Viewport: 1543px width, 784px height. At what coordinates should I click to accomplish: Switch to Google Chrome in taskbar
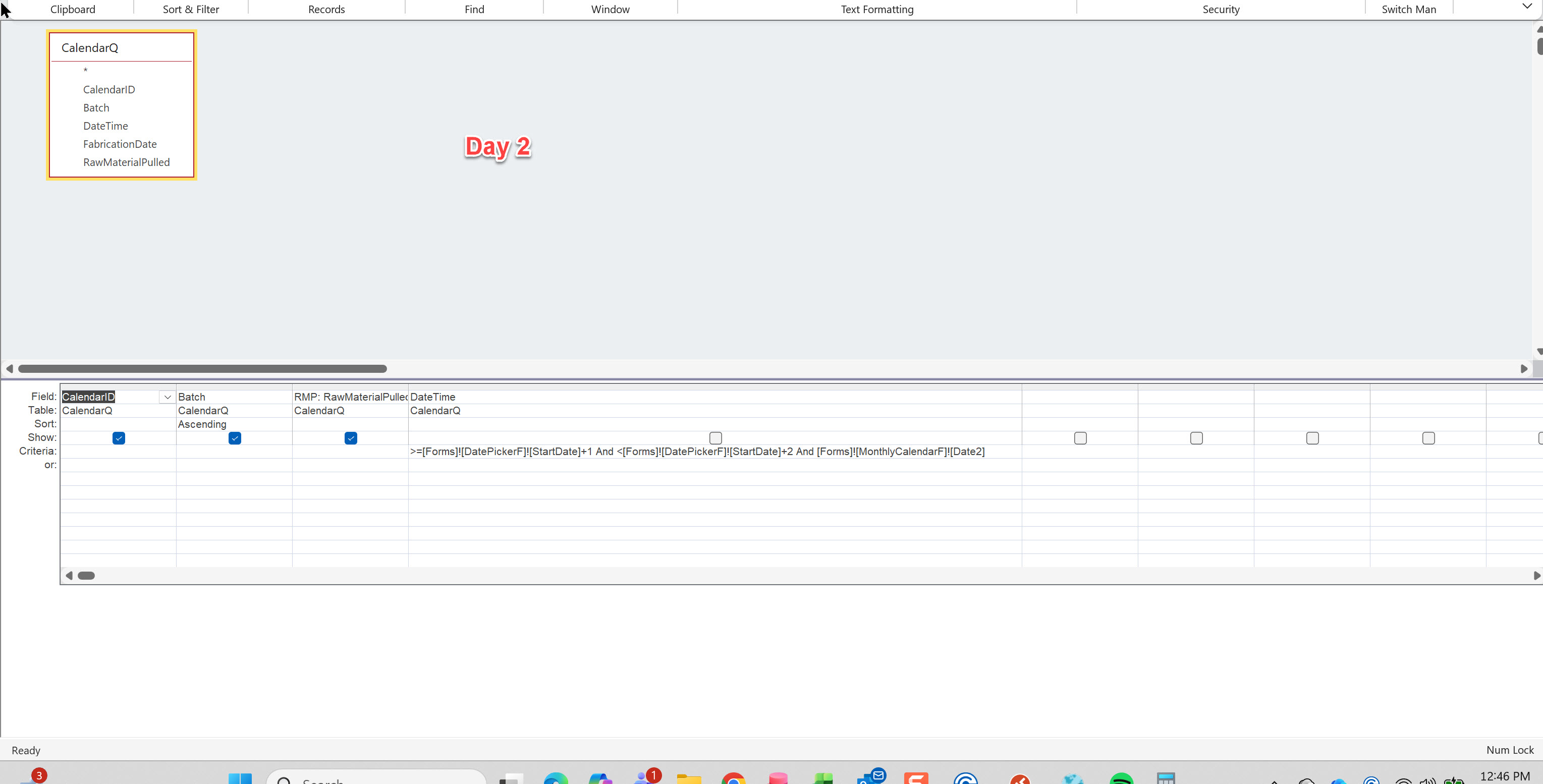(733, 778)
